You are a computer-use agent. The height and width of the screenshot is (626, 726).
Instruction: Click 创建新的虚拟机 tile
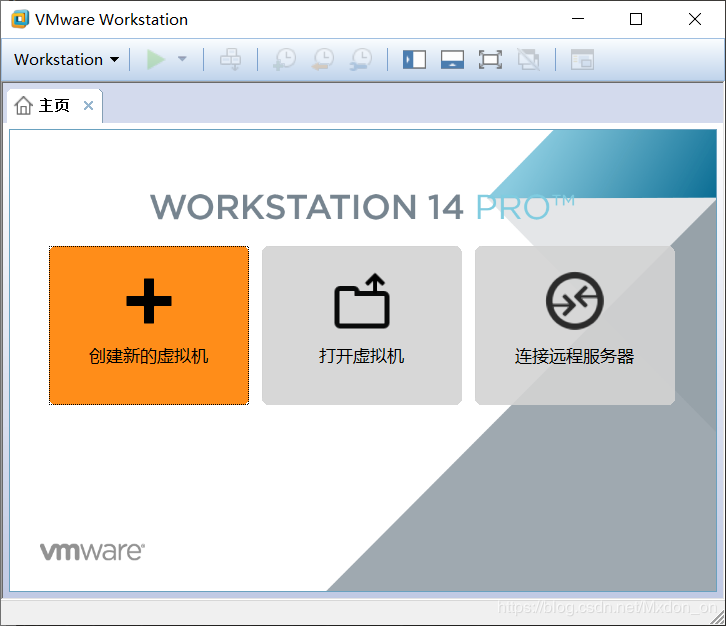149,325
